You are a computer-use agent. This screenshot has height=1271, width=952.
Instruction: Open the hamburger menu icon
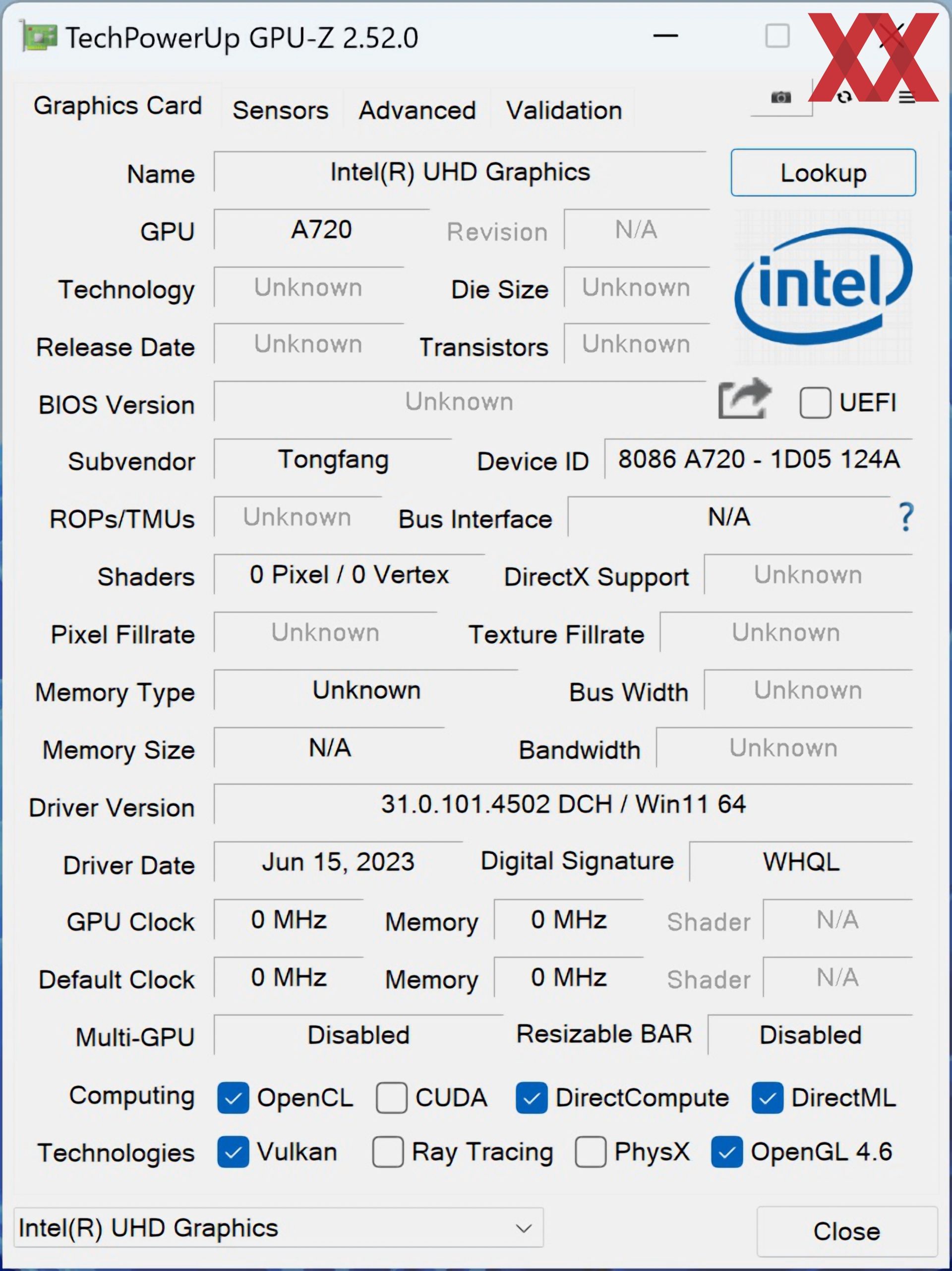point(906,98)
